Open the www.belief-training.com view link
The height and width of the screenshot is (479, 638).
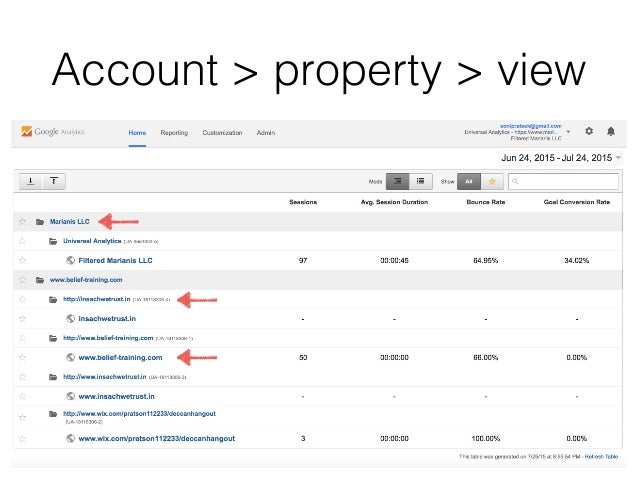point(120,358)
